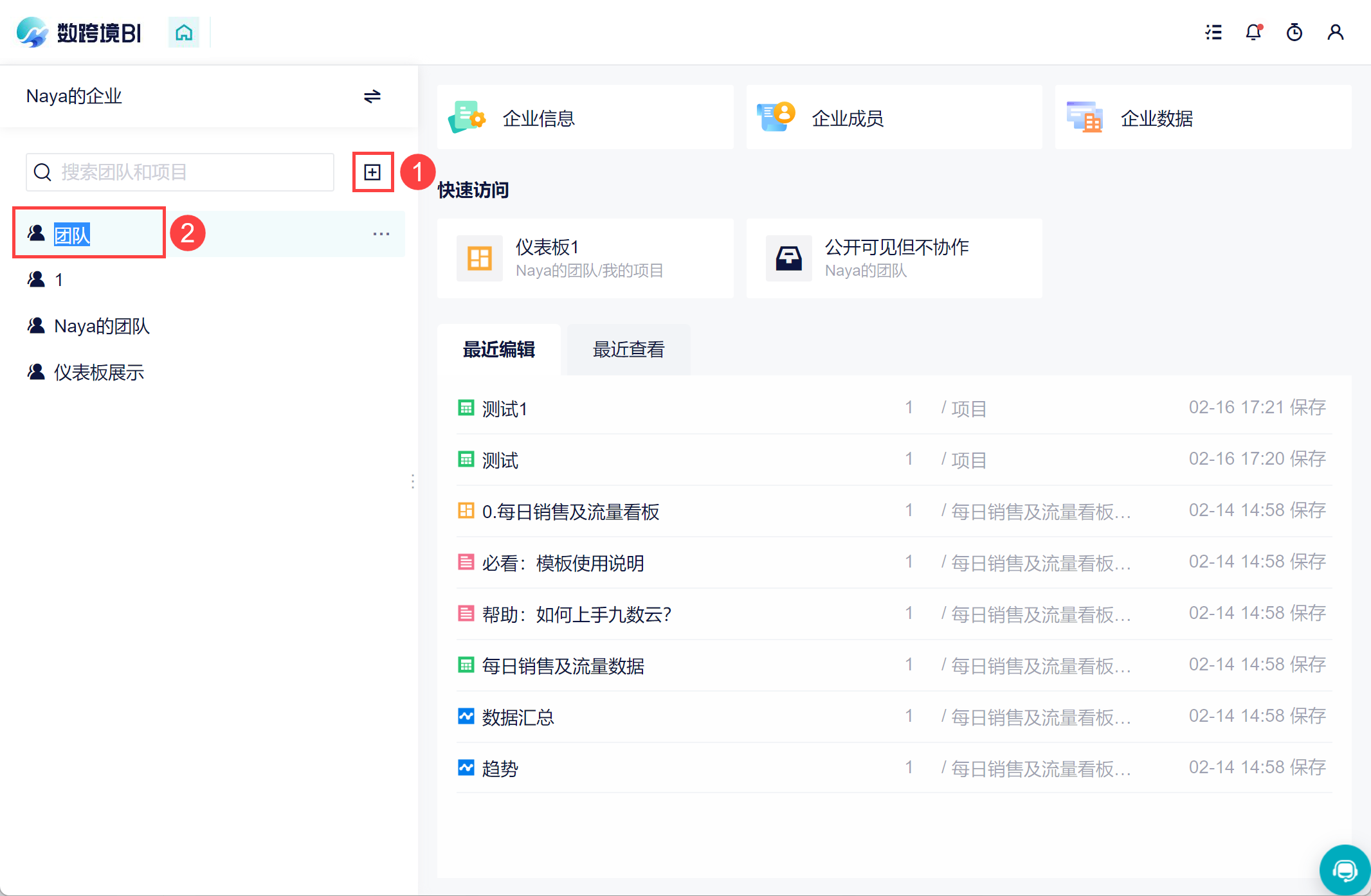The height and width of the screenshot is (896, 1371).
Task: Click the add team plus icon
Action: click(372, 172)
